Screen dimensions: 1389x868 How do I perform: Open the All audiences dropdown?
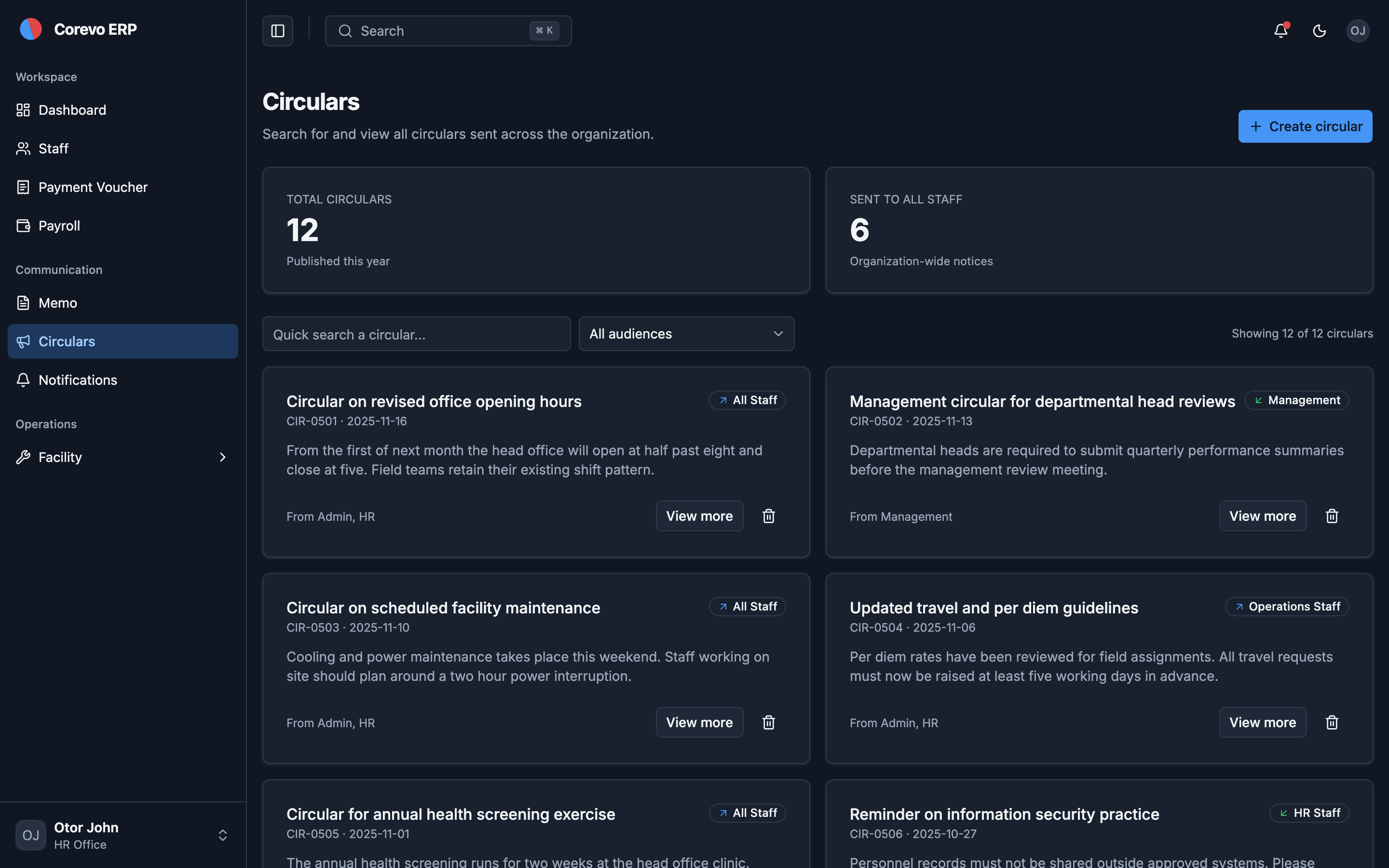686,334
